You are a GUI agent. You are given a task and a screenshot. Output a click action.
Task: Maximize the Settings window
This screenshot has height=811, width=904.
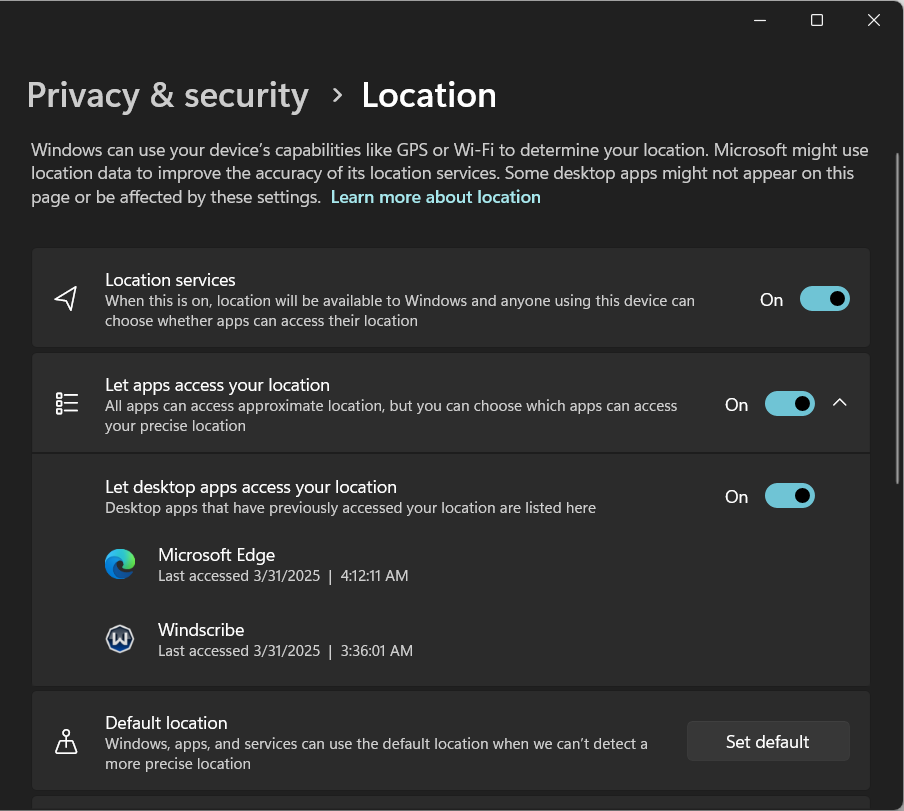click(x=817, y=20)
